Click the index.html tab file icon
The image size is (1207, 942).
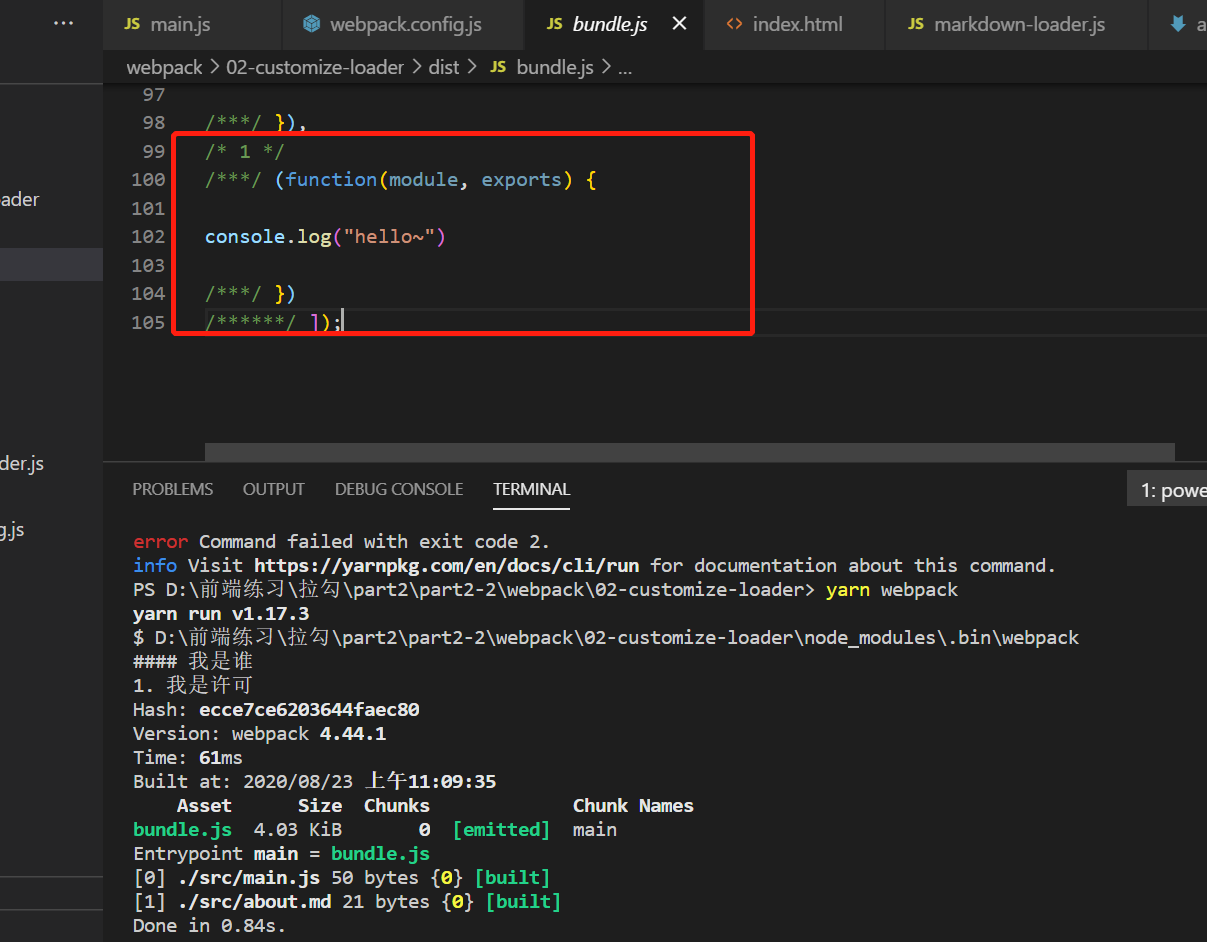click(734, 24)
